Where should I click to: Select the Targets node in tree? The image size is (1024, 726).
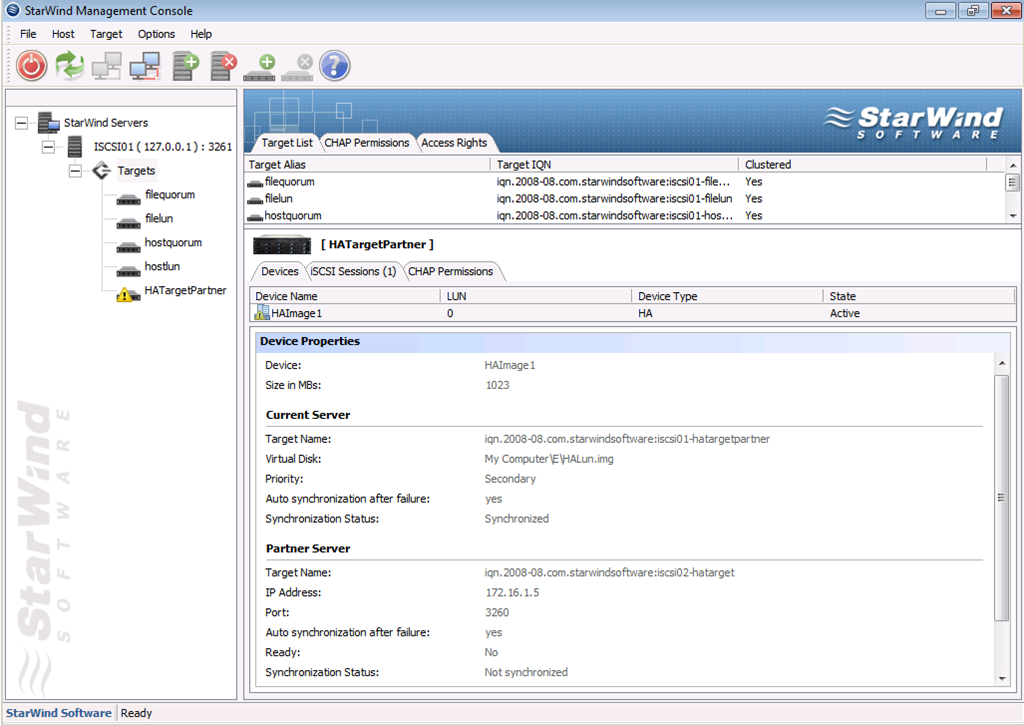(136, 171)
